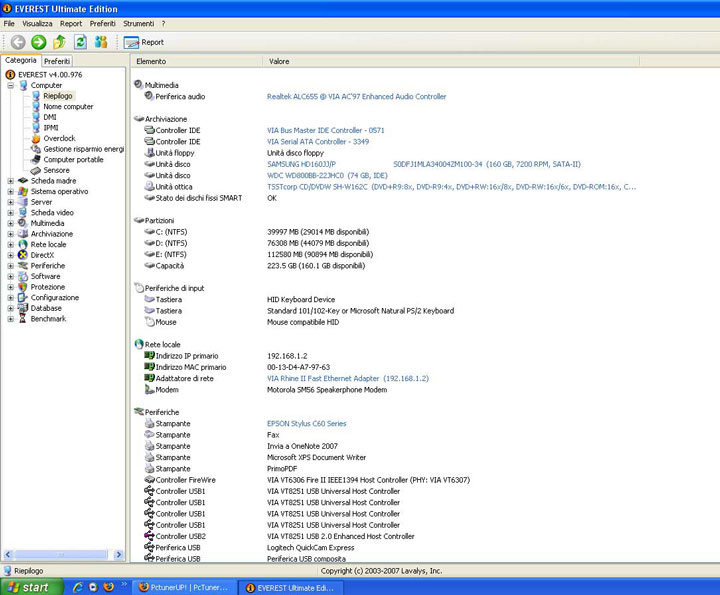This screenshot has width=720, height=595.
Task: Open the Report menu in the menu bar
Action: [x=71, y=23]
